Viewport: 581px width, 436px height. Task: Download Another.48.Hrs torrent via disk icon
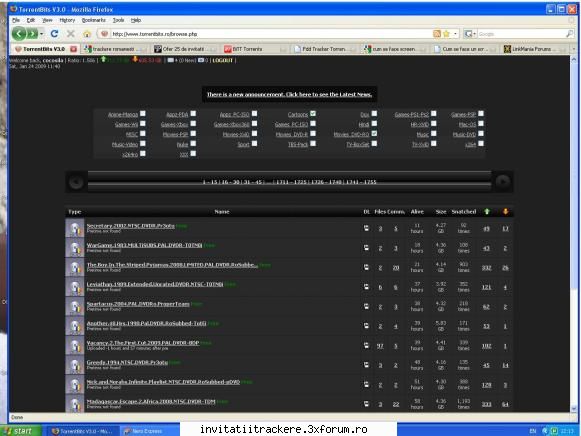366,326
